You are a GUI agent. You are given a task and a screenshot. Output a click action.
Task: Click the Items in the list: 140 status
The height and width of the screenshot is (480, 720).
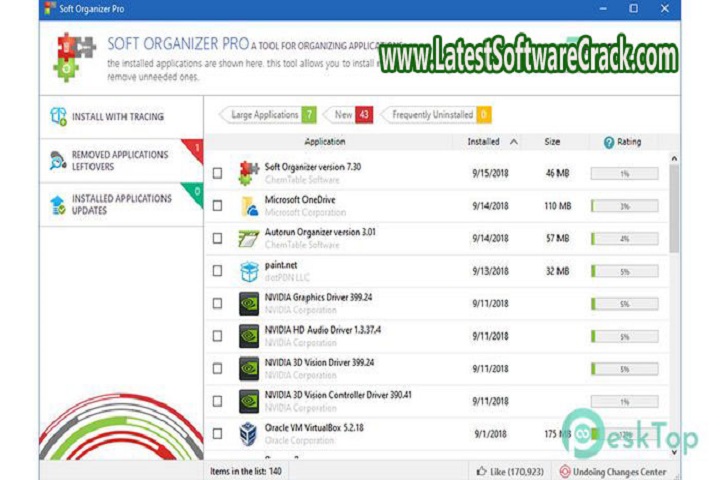pos(246,471)
